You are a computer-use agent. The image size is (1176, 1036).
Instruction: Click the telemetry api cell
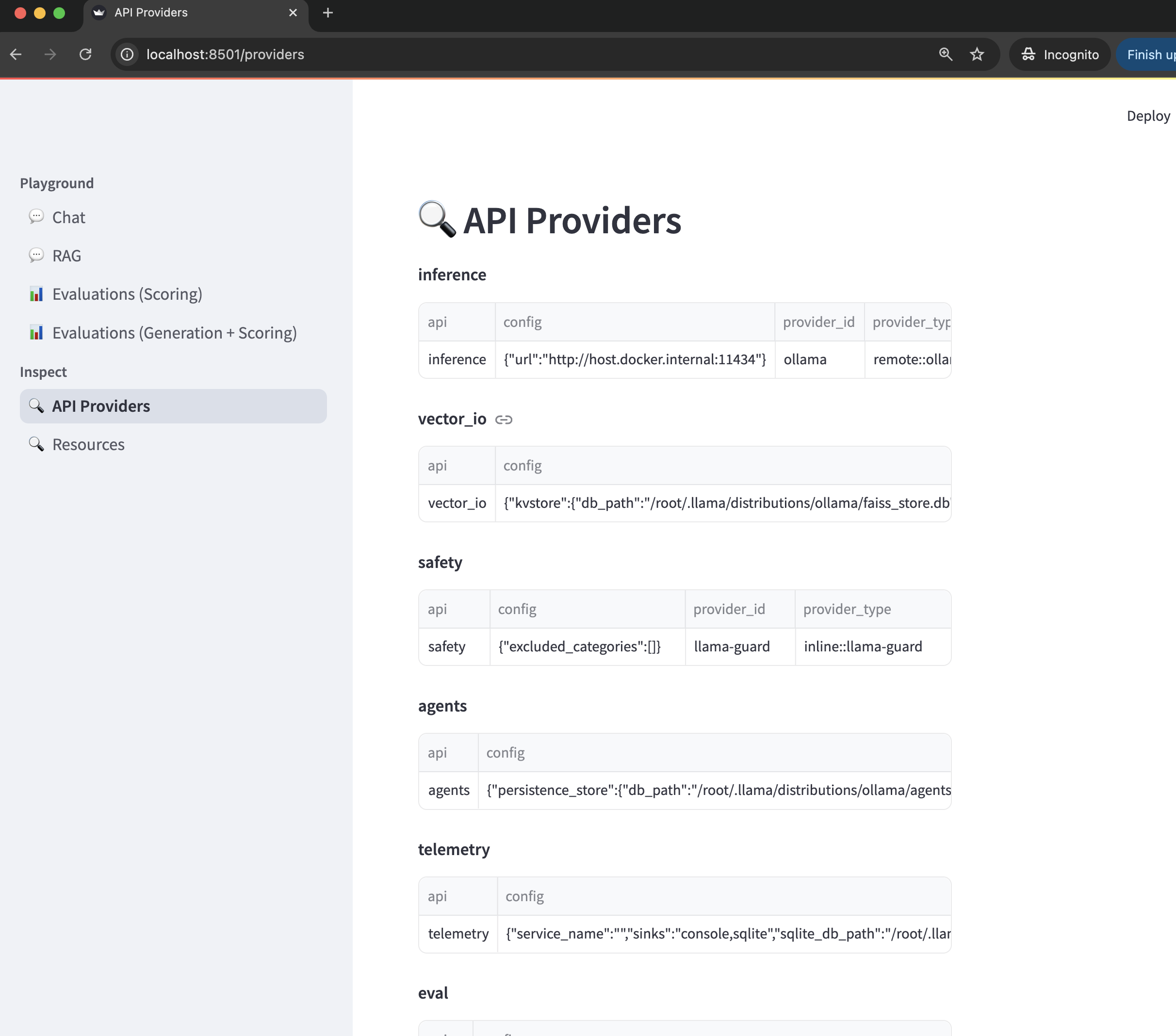(x=458, y=934)
